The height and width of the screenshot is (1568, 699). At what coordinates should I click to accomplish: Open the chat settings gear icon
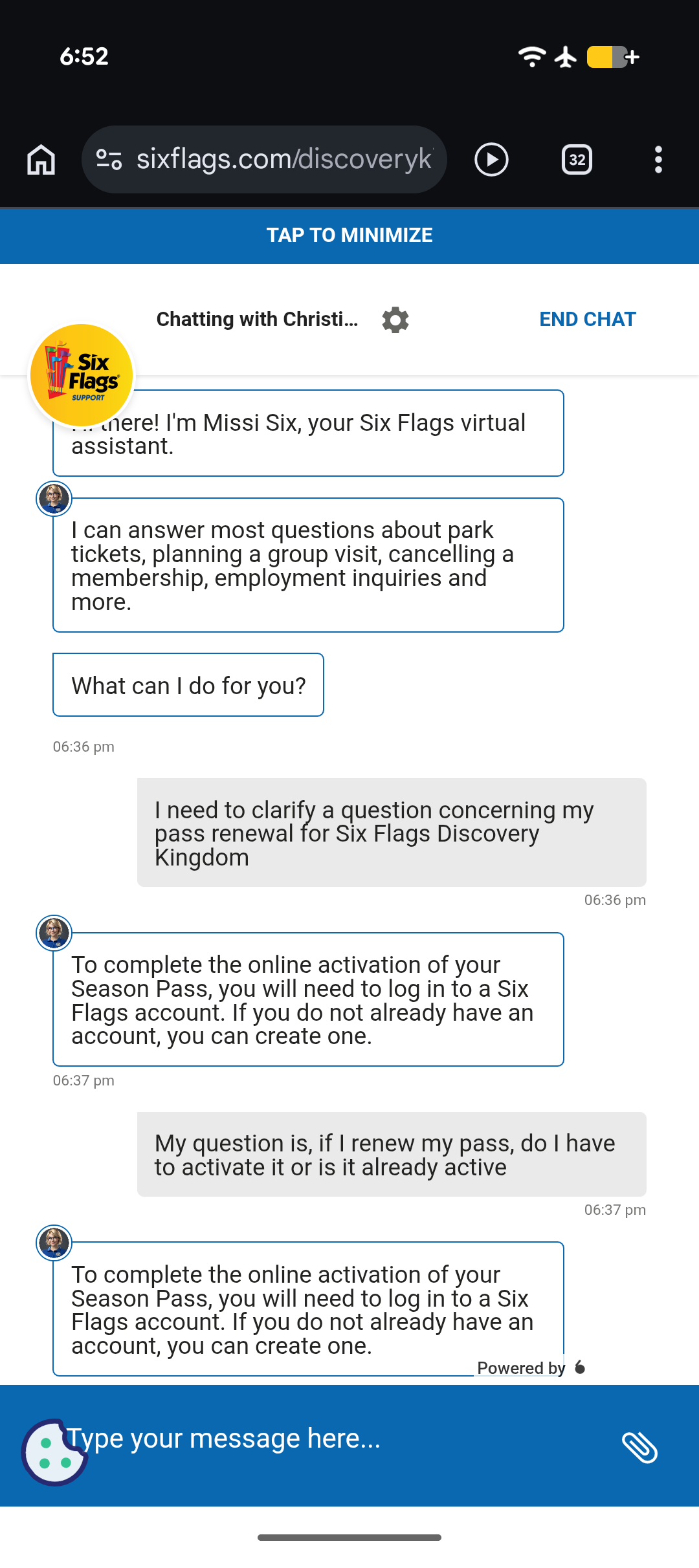[x=395, y=320]
